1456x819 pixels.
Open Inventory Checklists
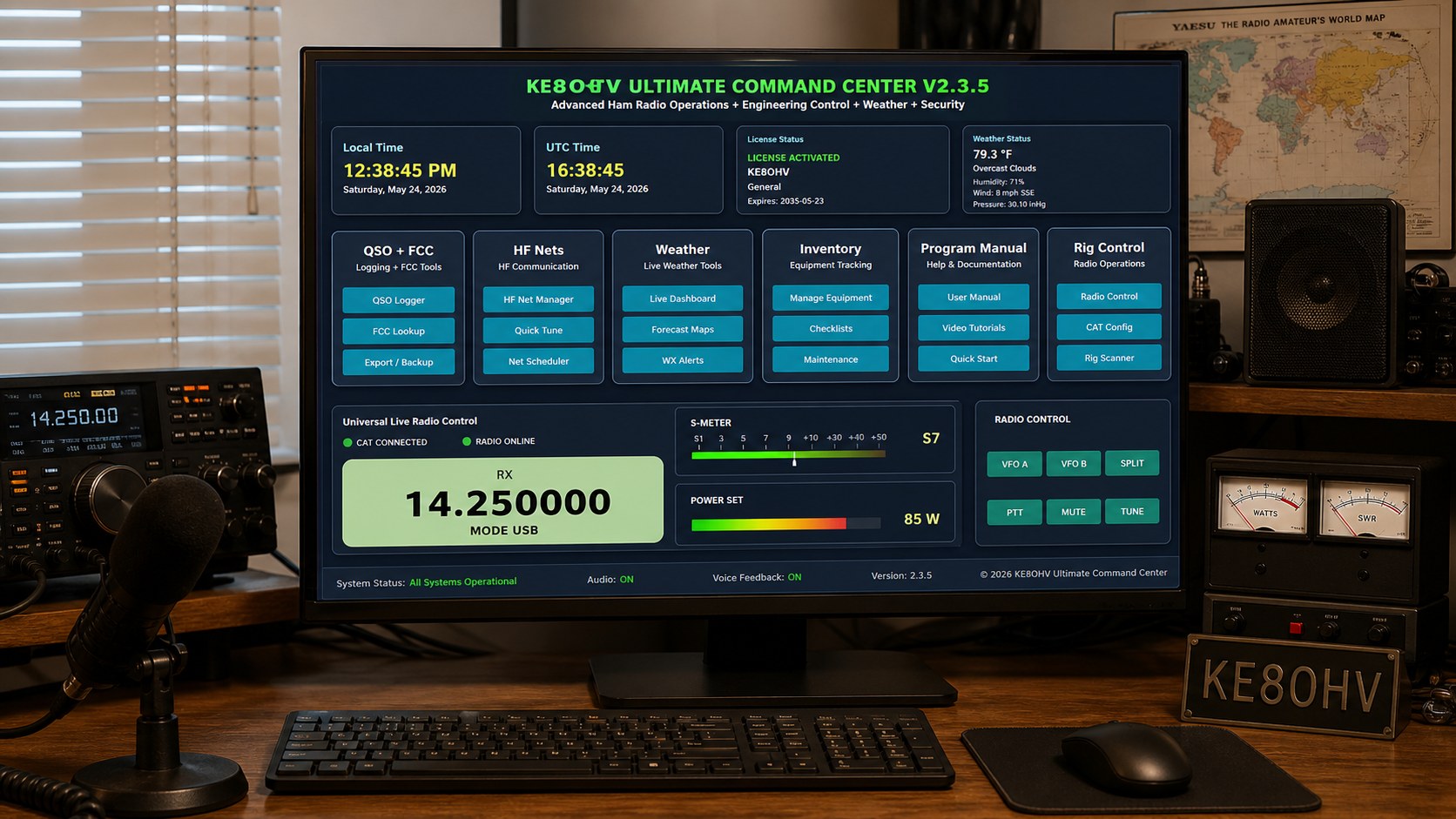831,329
